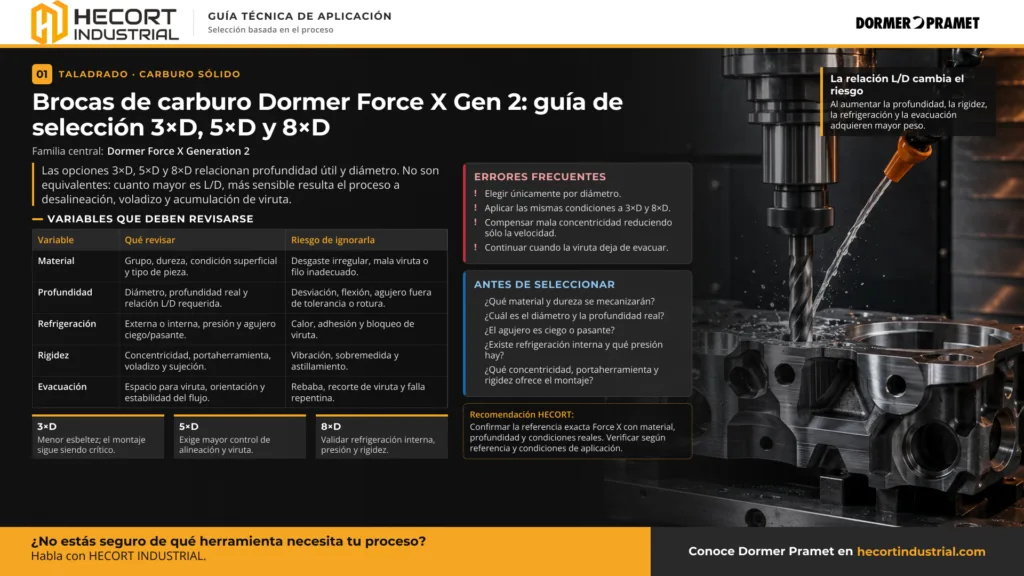
Task: Click 'Compensar mala concentricidad' error item
Action: [x=578, y=227]
